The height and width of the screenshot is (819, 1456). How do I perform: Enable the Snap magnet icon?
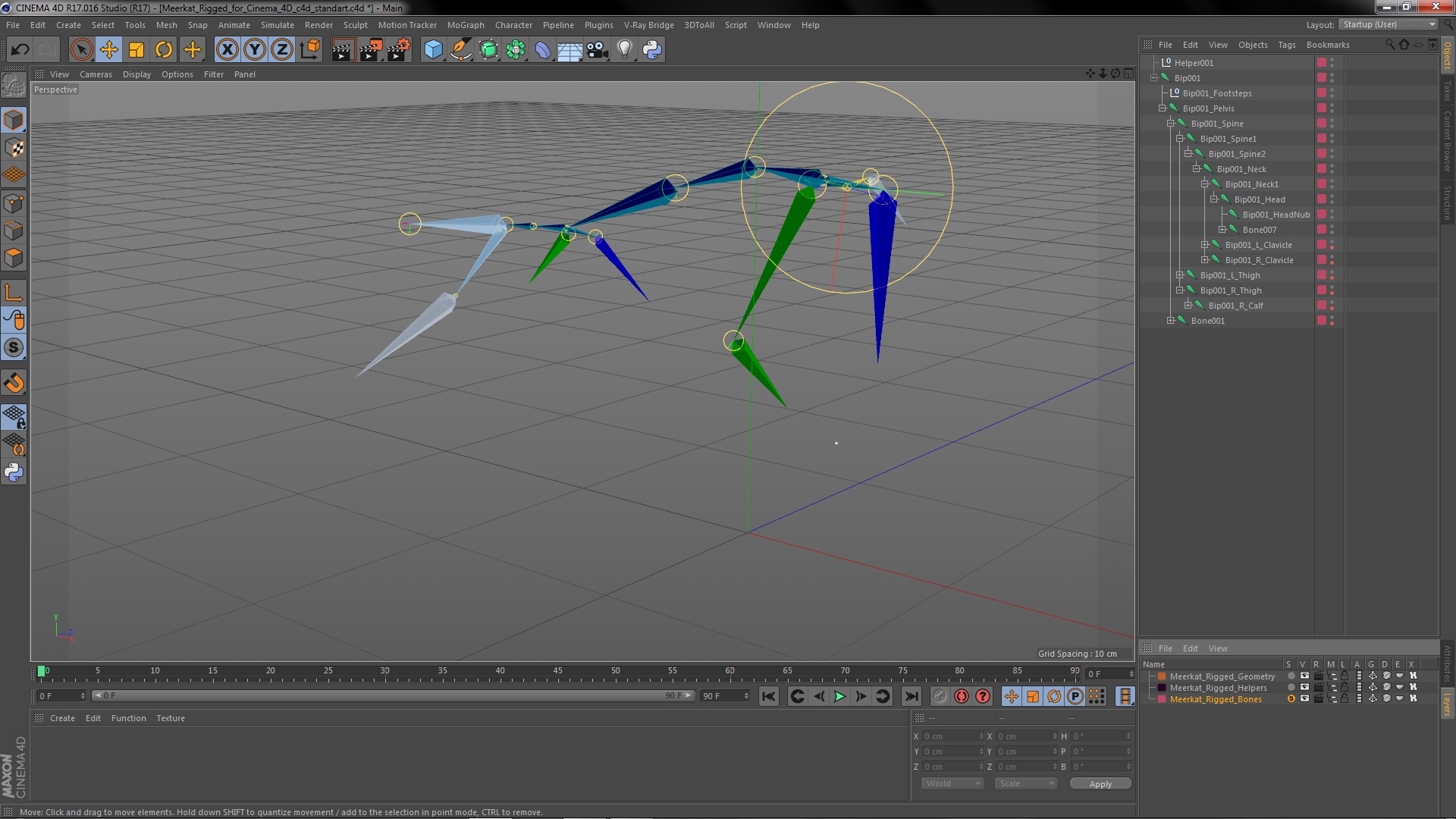(x=14, y=382)
